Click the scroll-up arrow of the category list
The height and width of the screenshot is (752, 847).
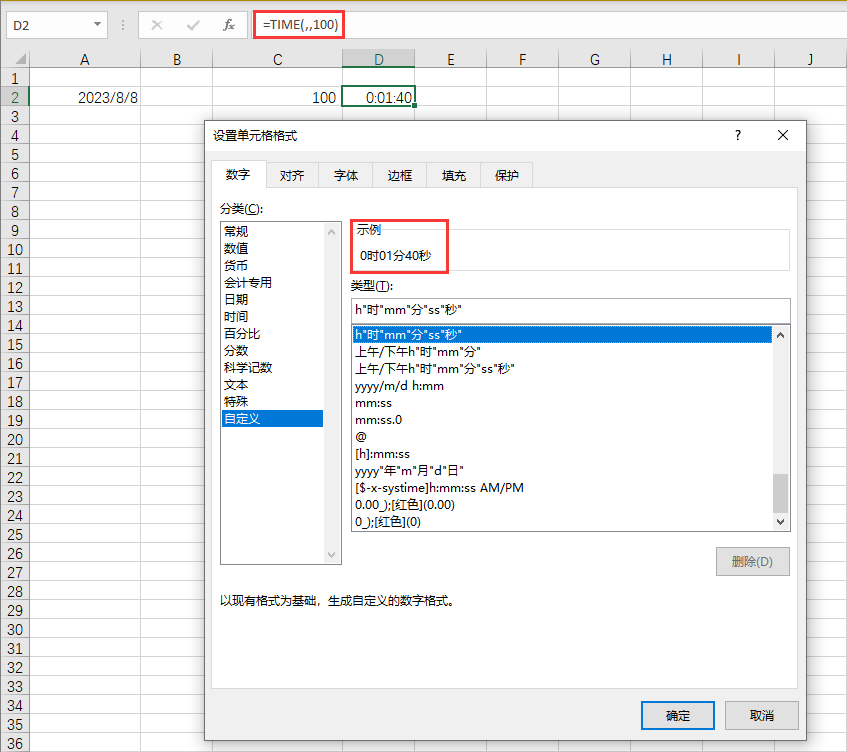click(x=330, y=230)
